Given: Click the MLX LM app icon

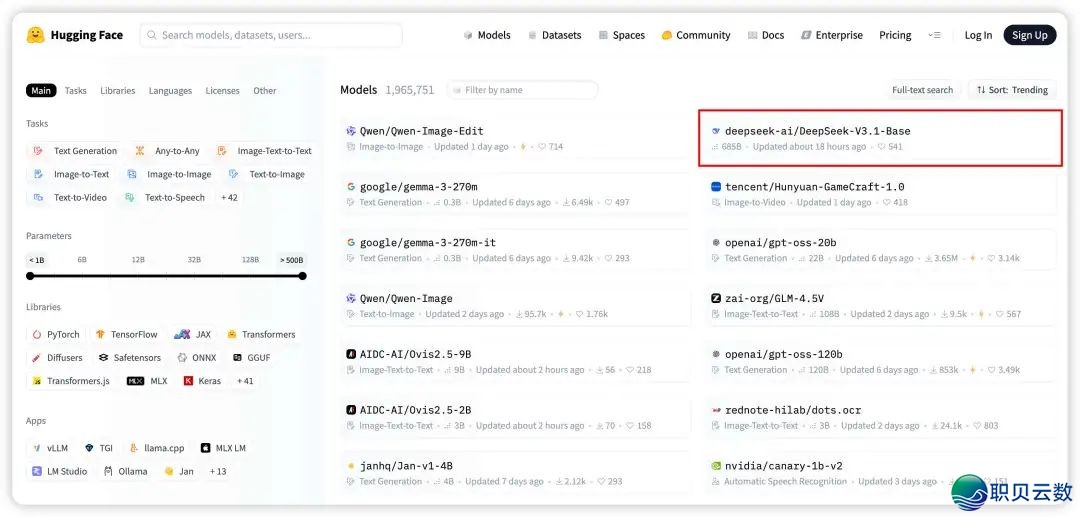Looking at the screenshot, I should point(205,448).
